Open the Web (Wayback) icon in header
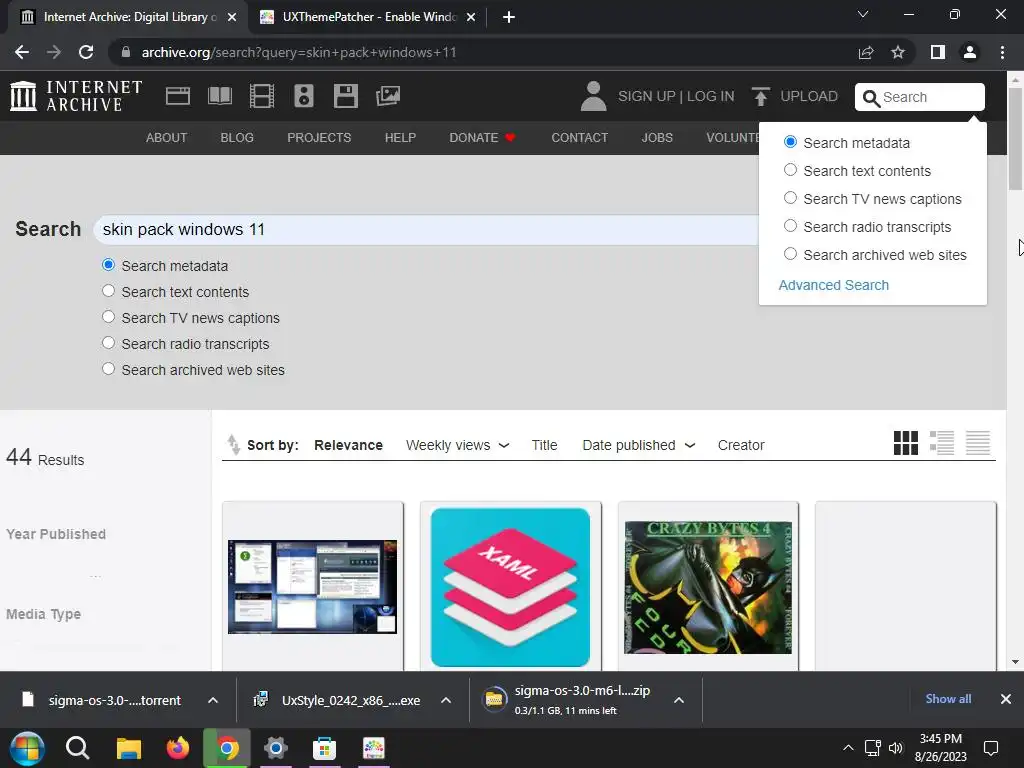The image size is (1024, 768). (x=178, y=96)
